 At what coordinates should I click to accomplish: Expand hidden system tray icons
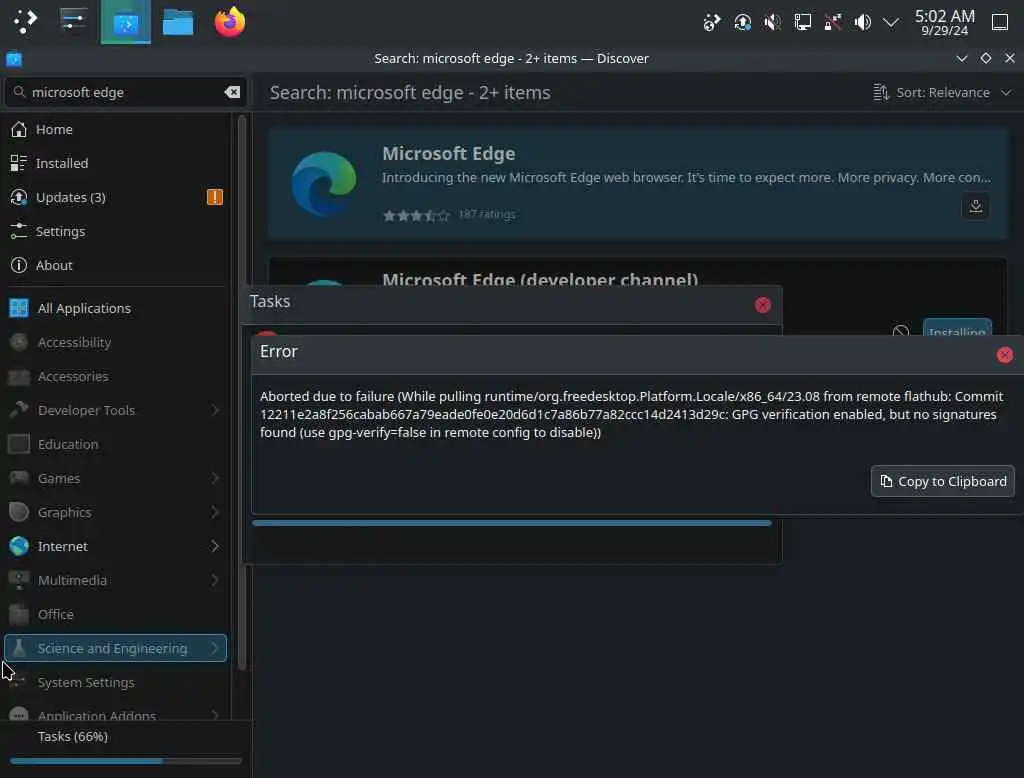tap(891, 22)
